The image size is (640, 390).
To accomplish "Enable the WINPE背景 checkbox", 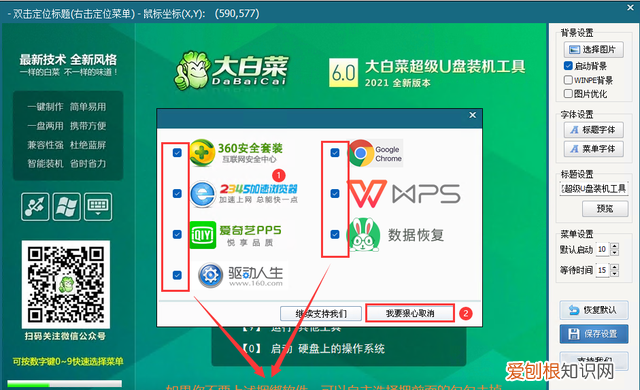I will [x=568, y=80].
